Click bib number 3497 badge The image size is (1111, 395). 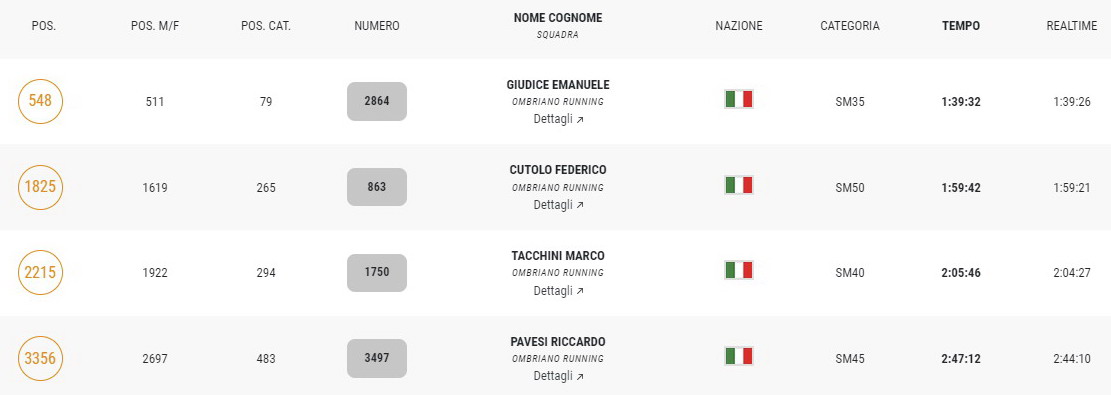[377, 359]
